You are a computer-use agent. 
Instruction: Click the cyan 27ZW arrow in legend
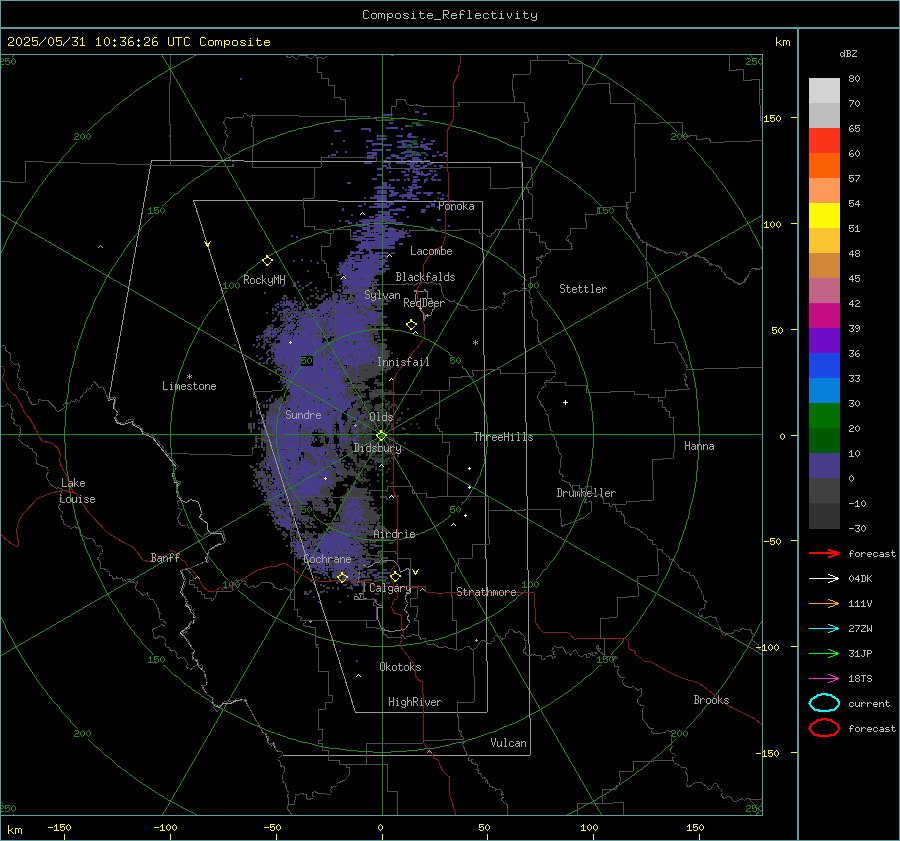[x=824, y=629]
